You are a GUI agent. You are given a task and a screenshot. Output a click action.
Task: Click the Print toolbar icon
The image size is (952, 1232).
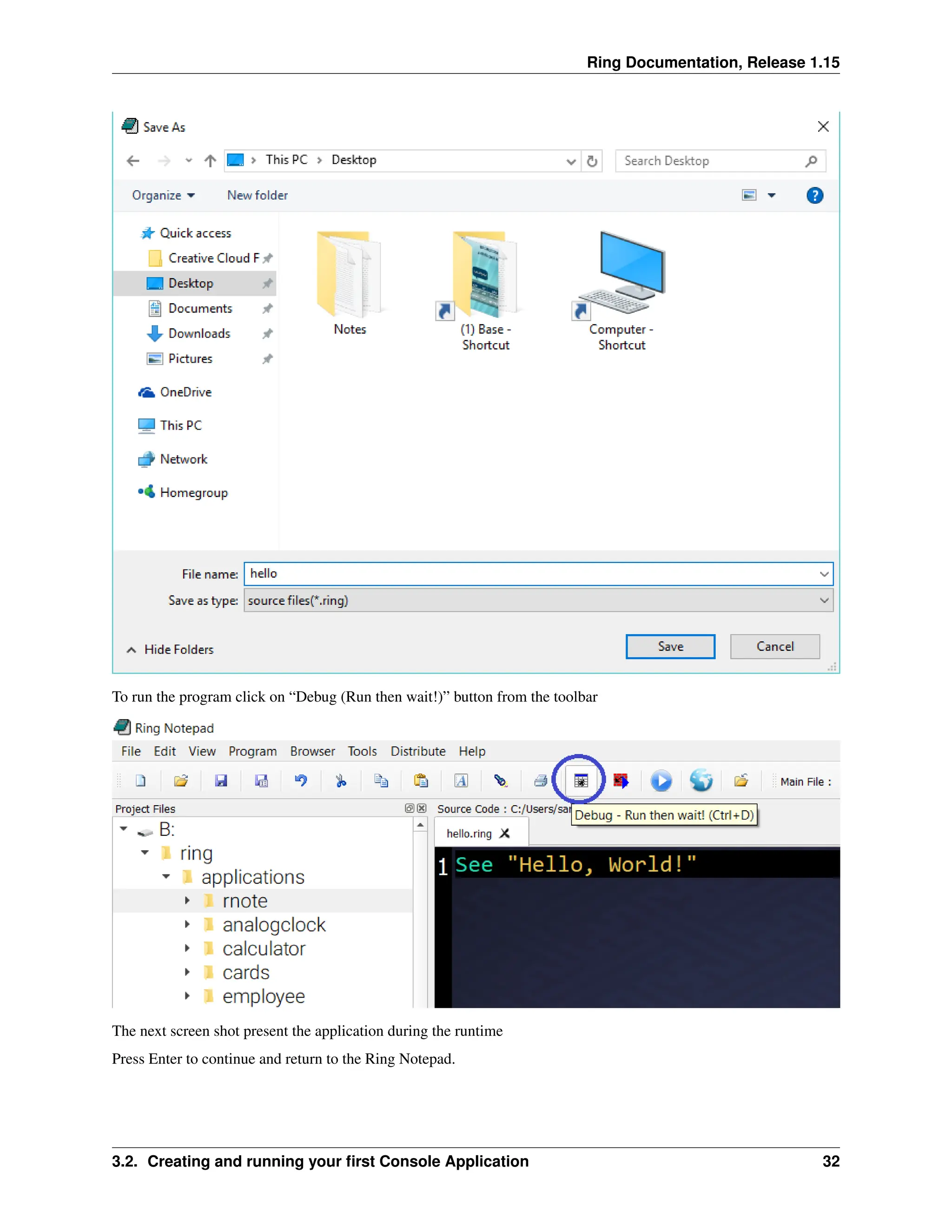(540, 781)
